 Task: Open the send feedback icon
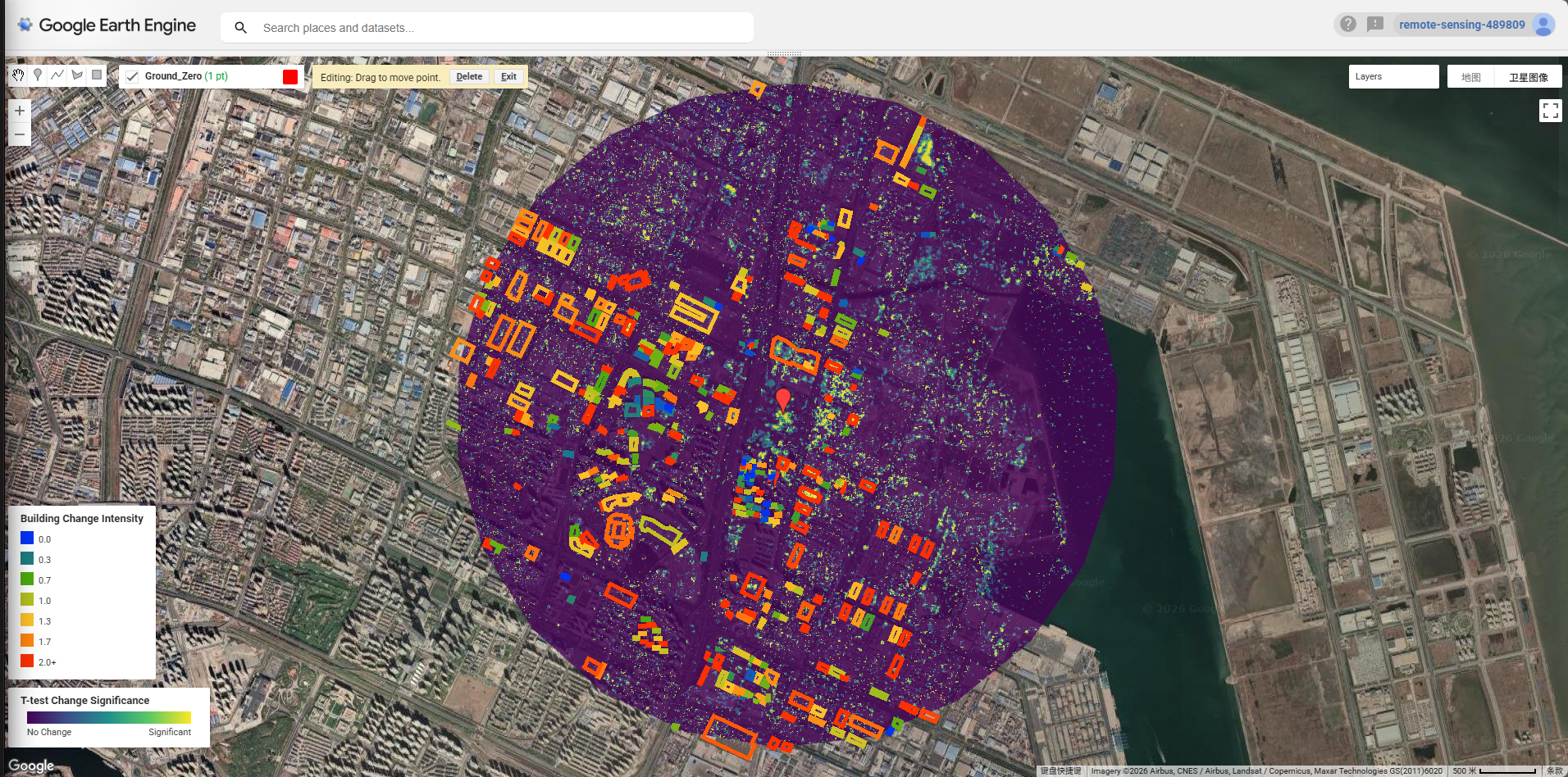tap(1375, 25)
